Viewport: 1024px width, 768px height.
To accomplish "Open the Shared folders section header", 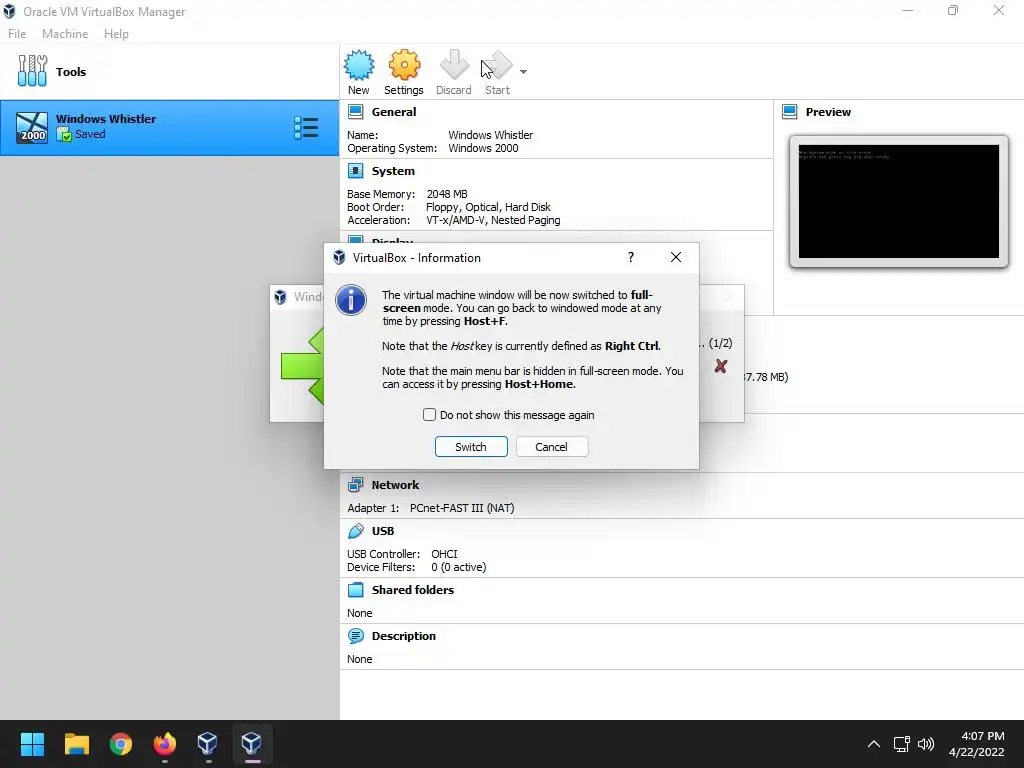I will click(x=413, y=590).
